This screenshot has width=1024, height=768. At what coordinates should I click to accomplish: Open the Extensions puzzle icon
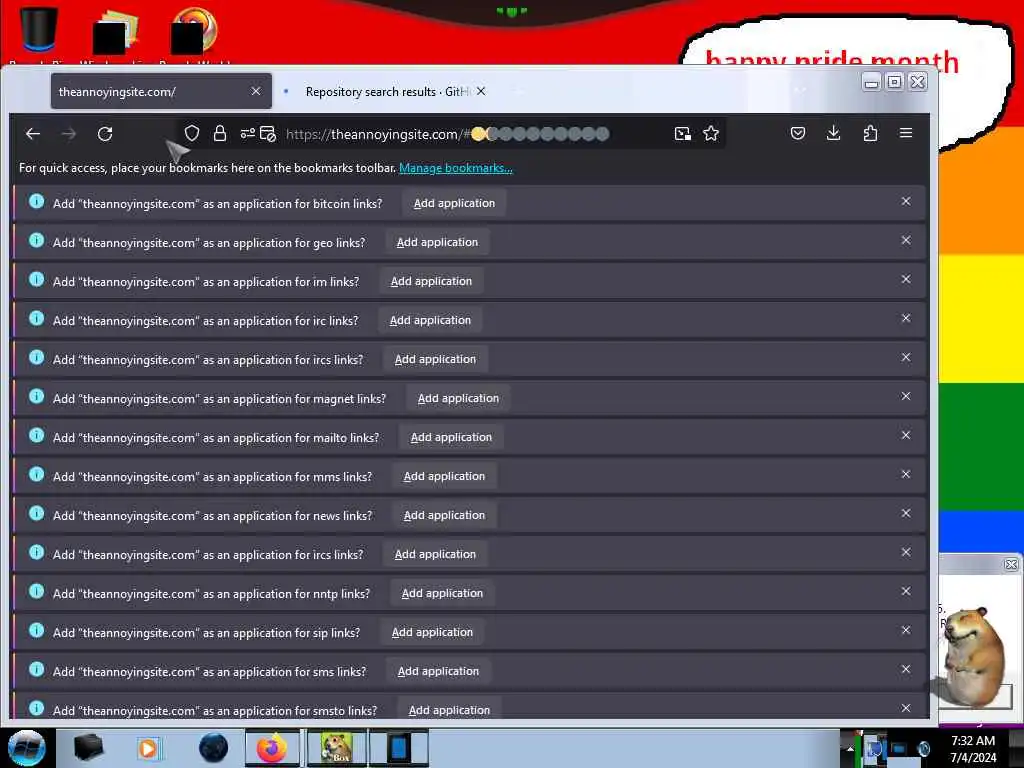pyautogui.click(x=870, y=133)
